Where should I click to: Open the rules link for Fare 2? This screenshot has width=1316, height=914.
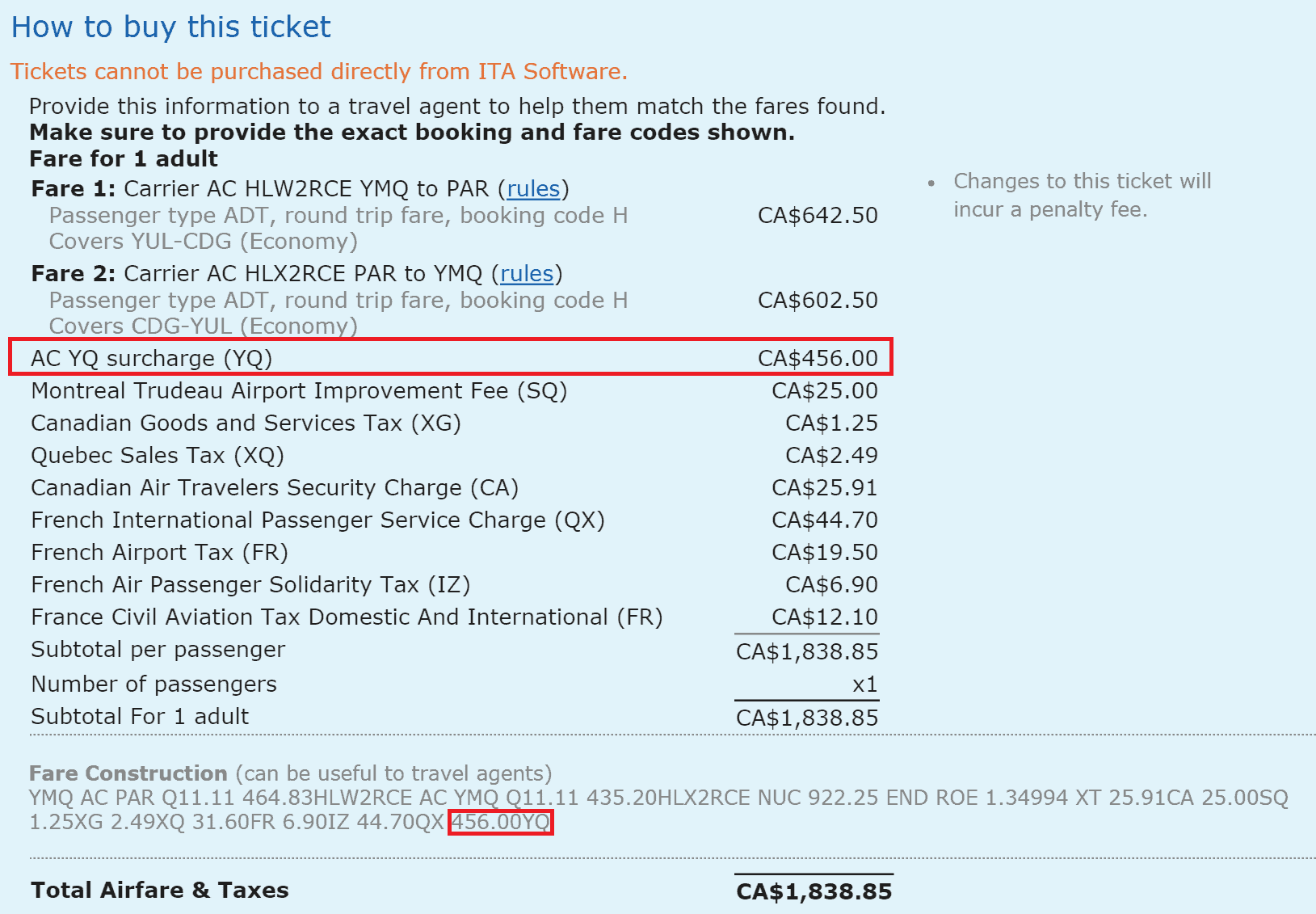[x=527, y=274]
